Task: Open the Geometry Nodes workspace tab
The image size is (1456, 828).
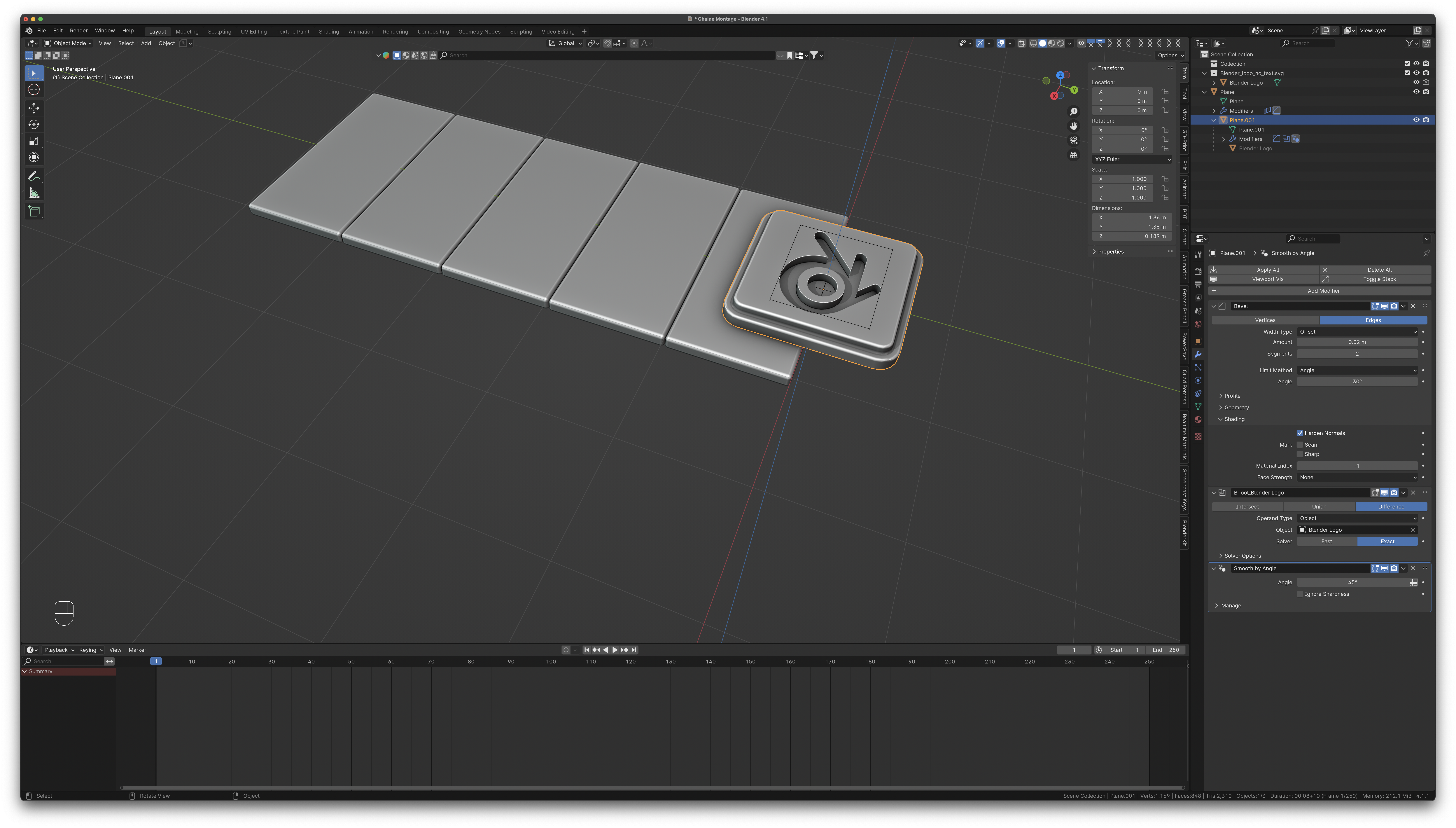Action: [479, 32]
